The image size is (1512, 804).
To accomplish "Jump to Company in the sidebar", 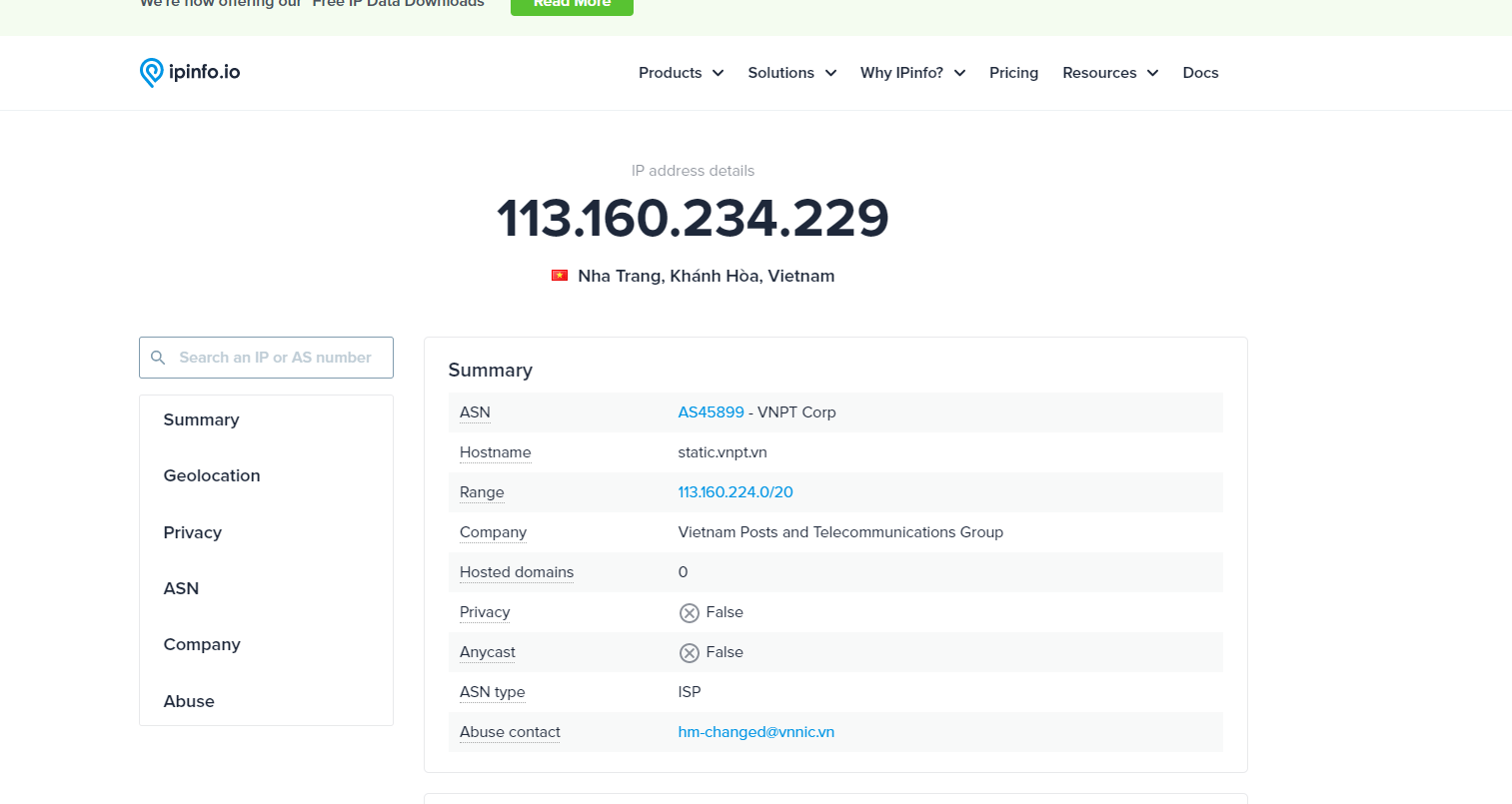I will click(202, 644).
